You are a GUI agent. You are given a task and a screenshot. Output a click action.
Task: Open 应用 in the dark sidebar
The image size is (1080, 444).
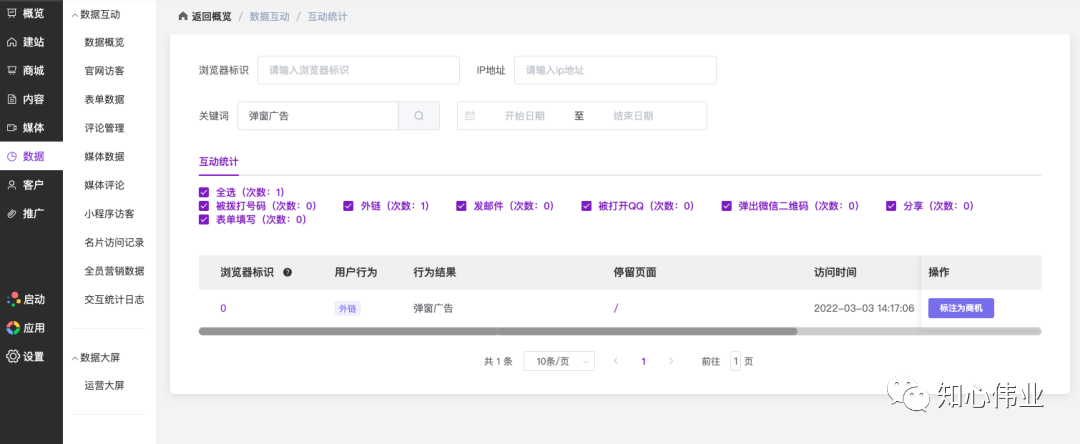25,328
